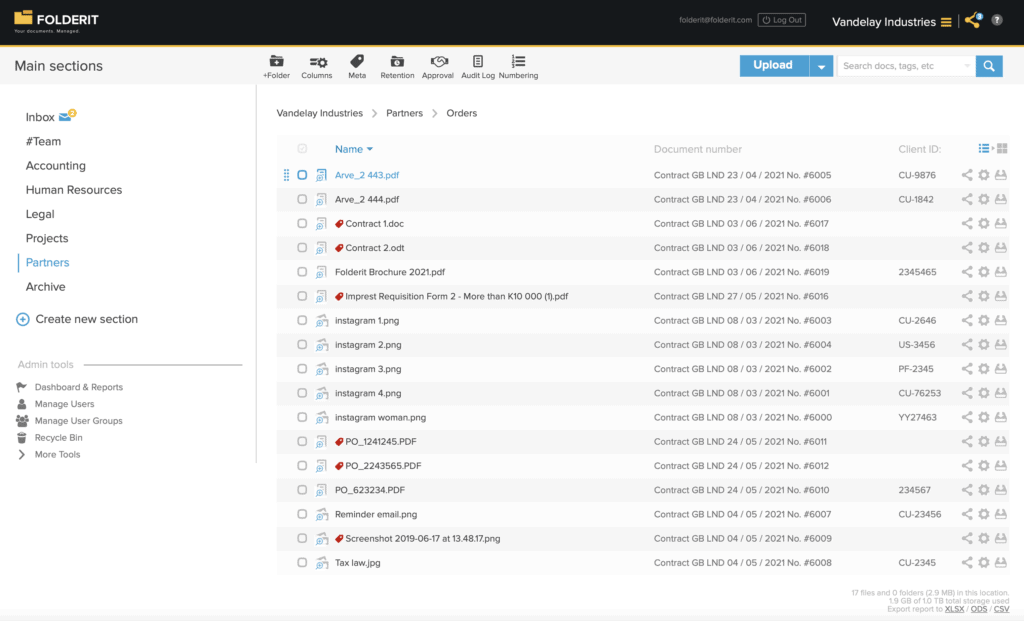Image resolution: width=1024 pixels, height=621 pixels.
Task: Open Recycle Bin
Action: point(58,438)
